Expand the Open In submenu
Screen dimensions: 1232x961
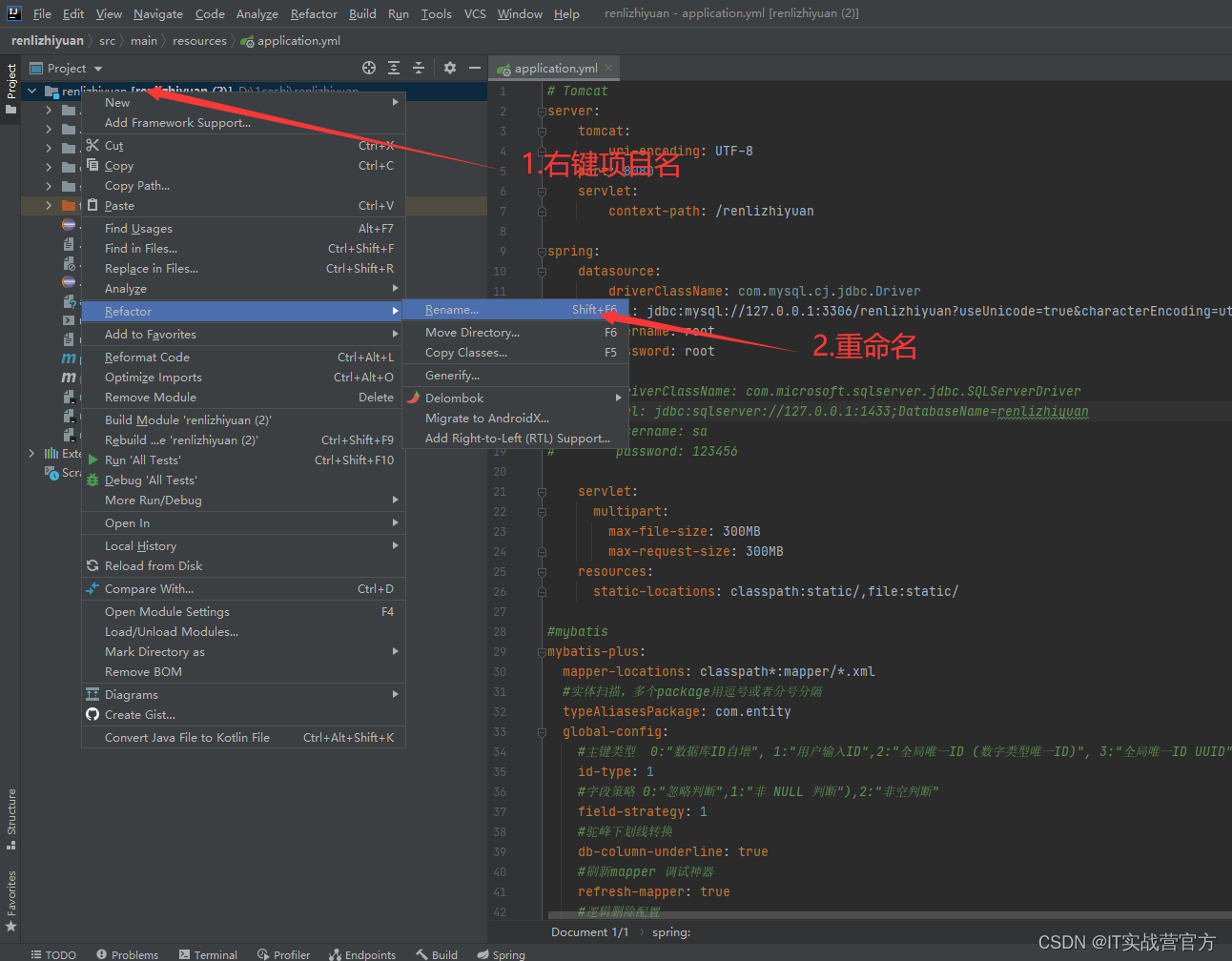click(244, 523)
